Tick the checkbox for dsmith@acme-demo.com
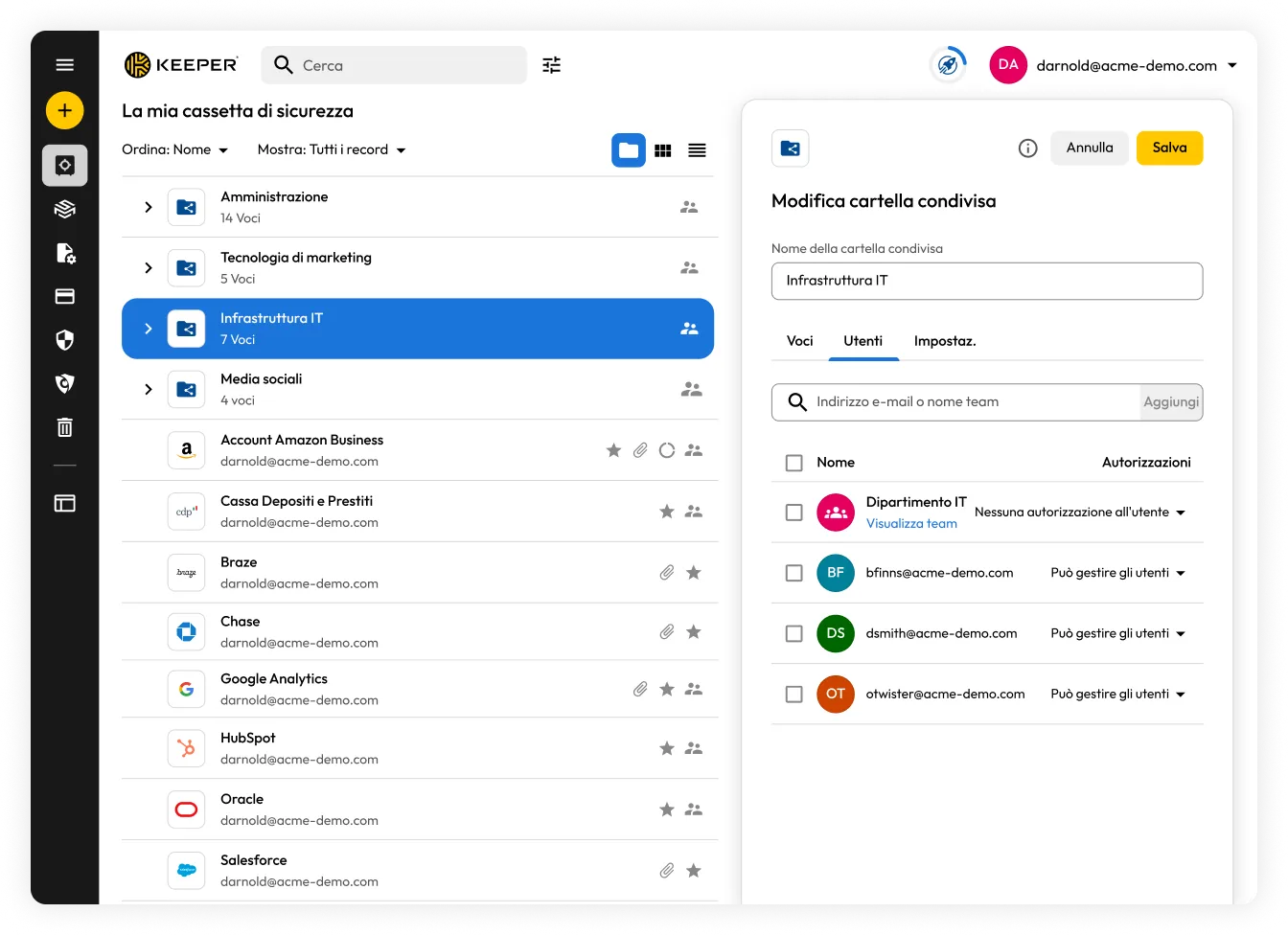 [793, 633]
